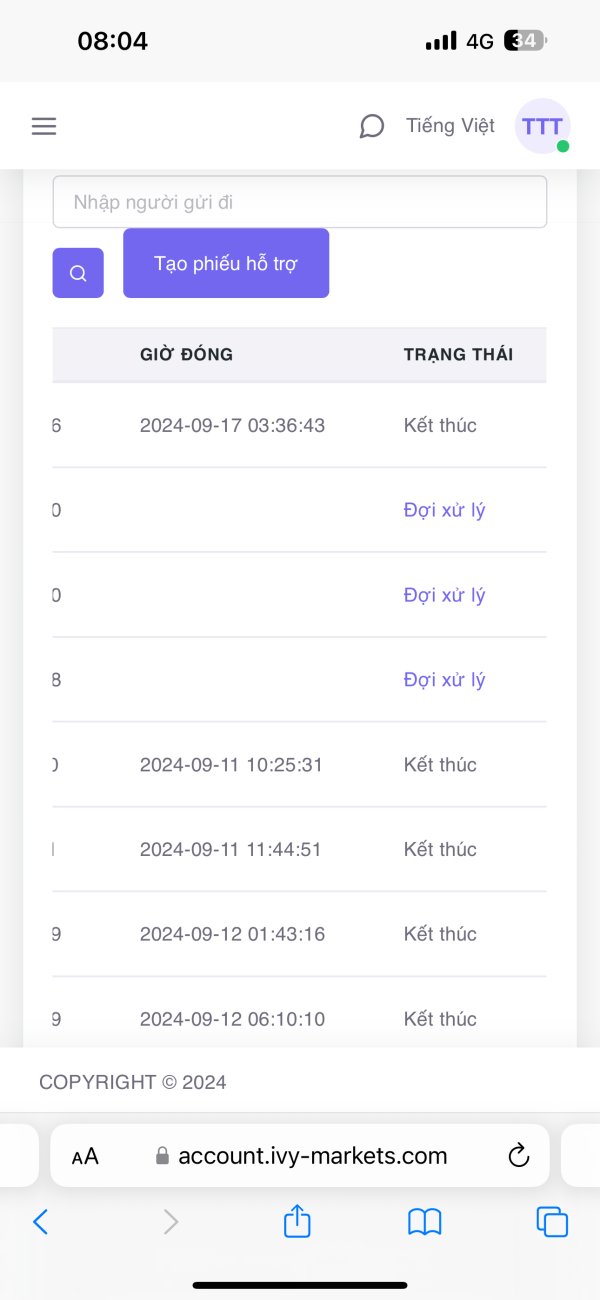
Task: Open the Tiếng Việt language selector
Action: point(450,126)
